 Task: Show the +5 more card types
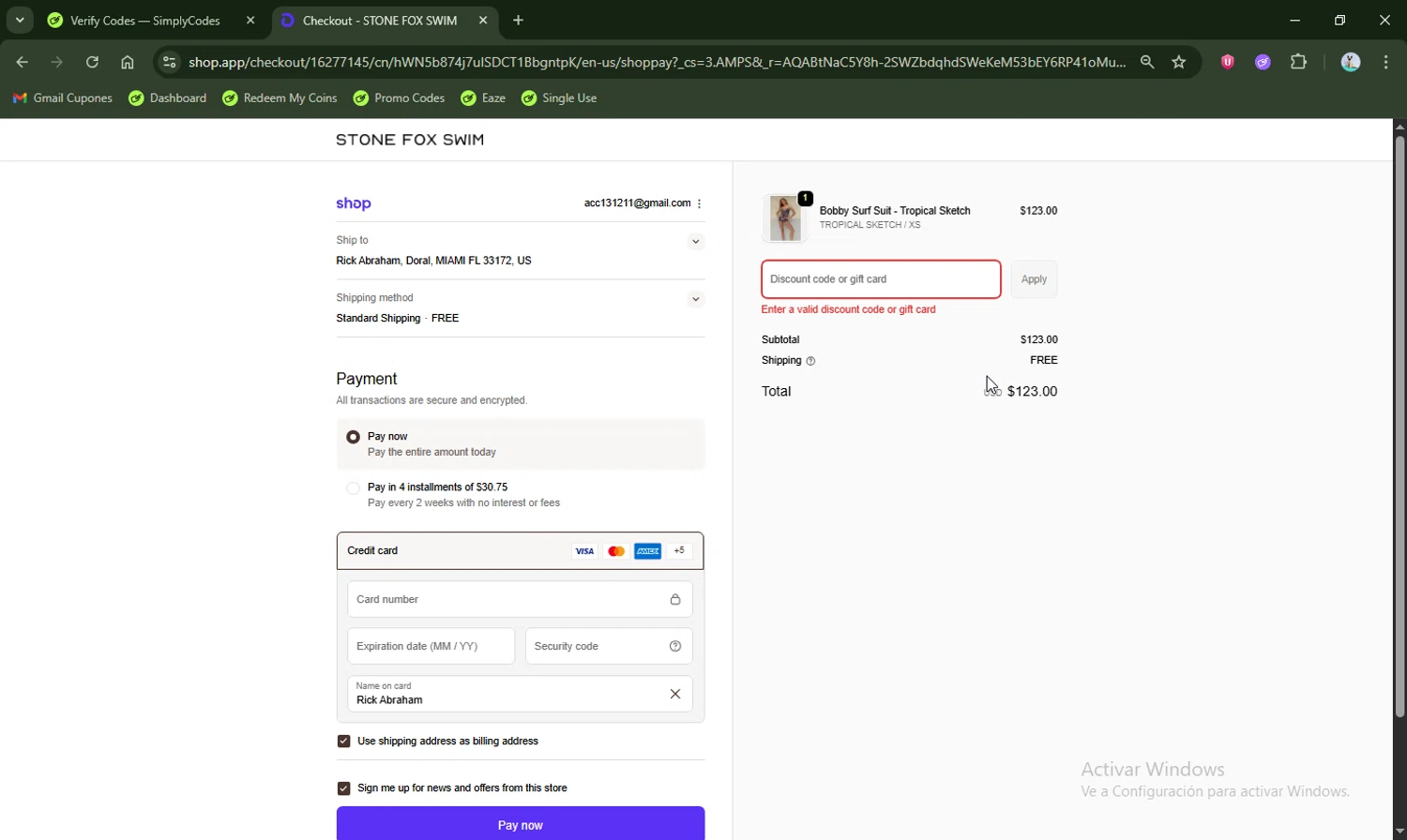point(679,551)
